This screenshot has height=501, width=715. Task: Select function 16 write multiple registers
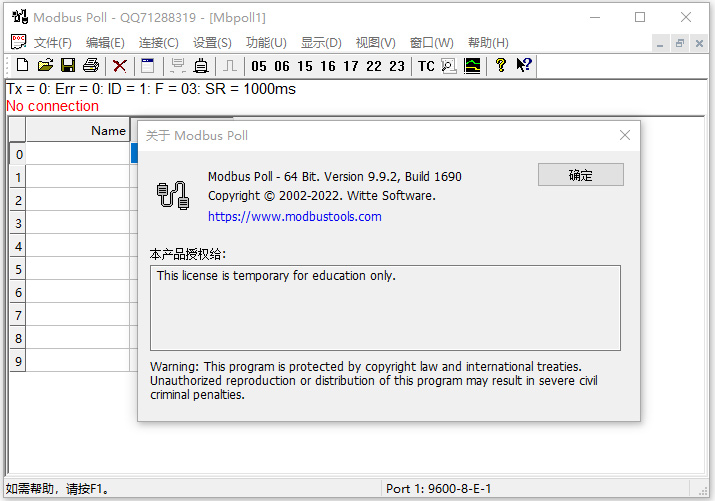pyautogui.click(x=328, y=66)
